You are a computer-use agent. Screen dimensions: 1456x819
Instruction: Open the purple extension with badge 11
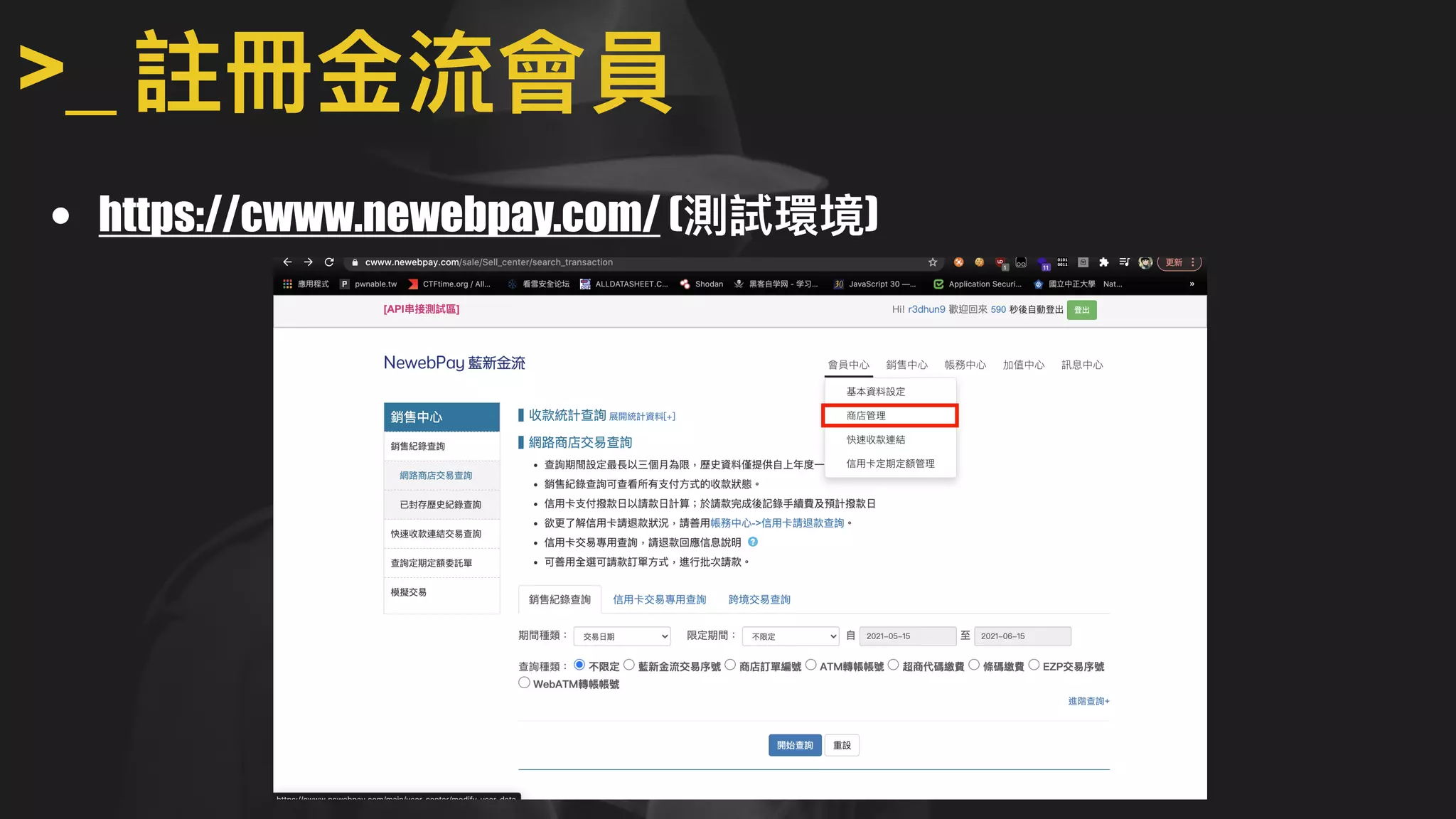point(1043,263)
